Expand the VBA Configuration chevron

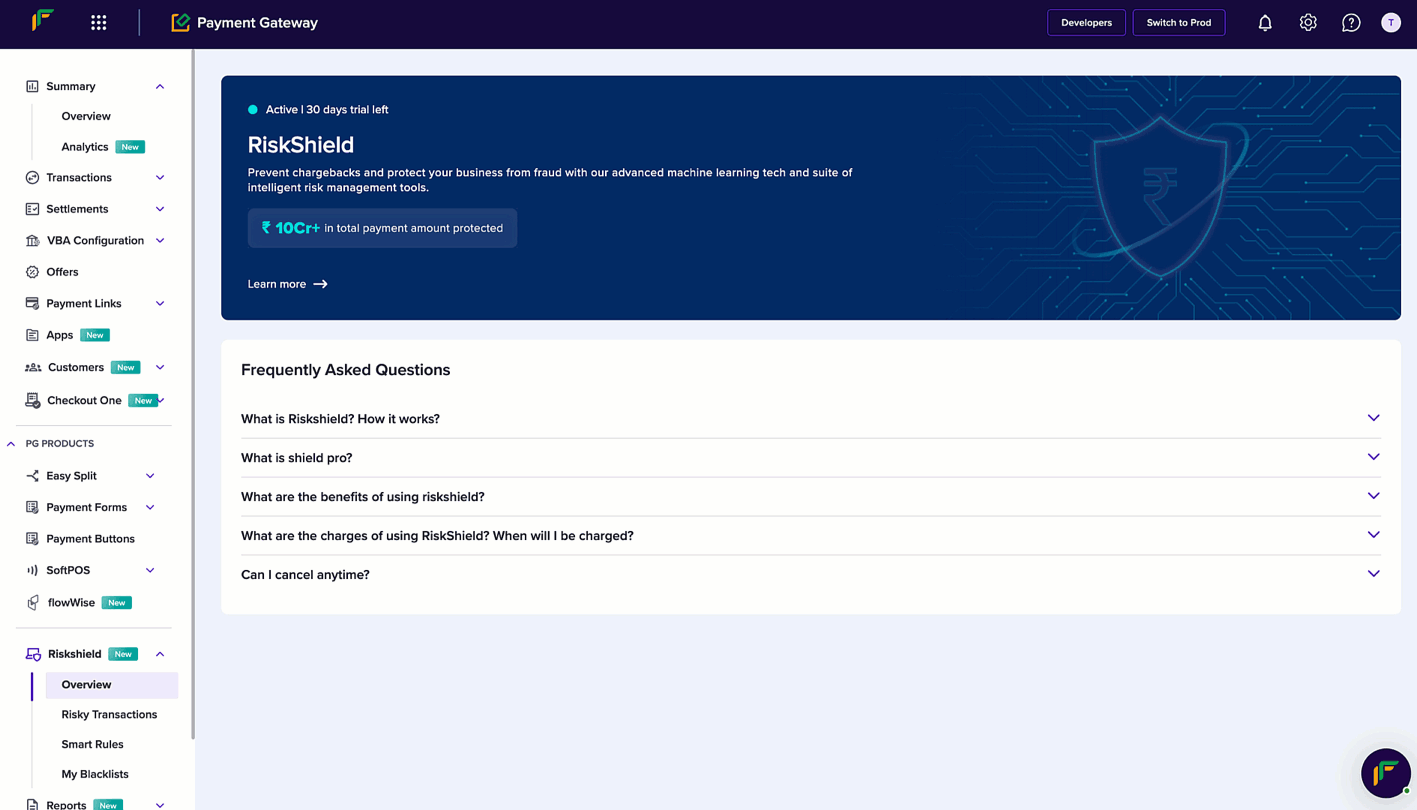(x=160, y=240)
